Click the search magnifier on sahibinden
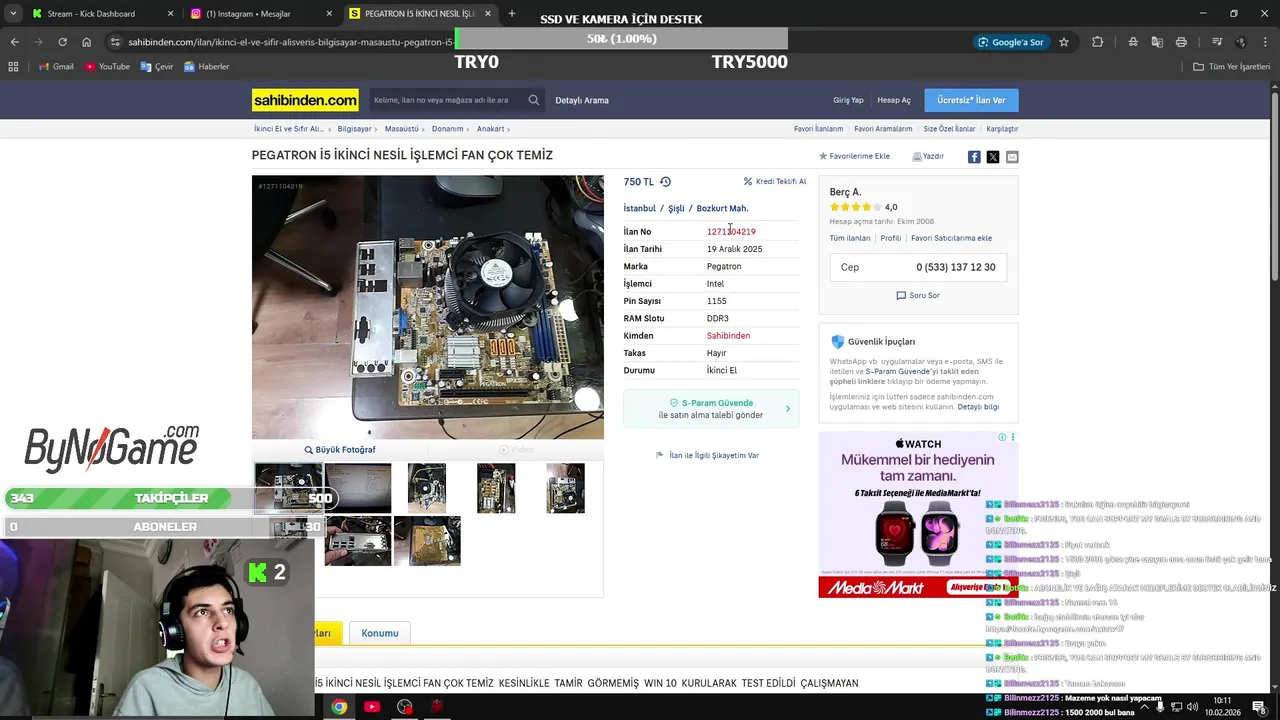 [x=534, y=100]
